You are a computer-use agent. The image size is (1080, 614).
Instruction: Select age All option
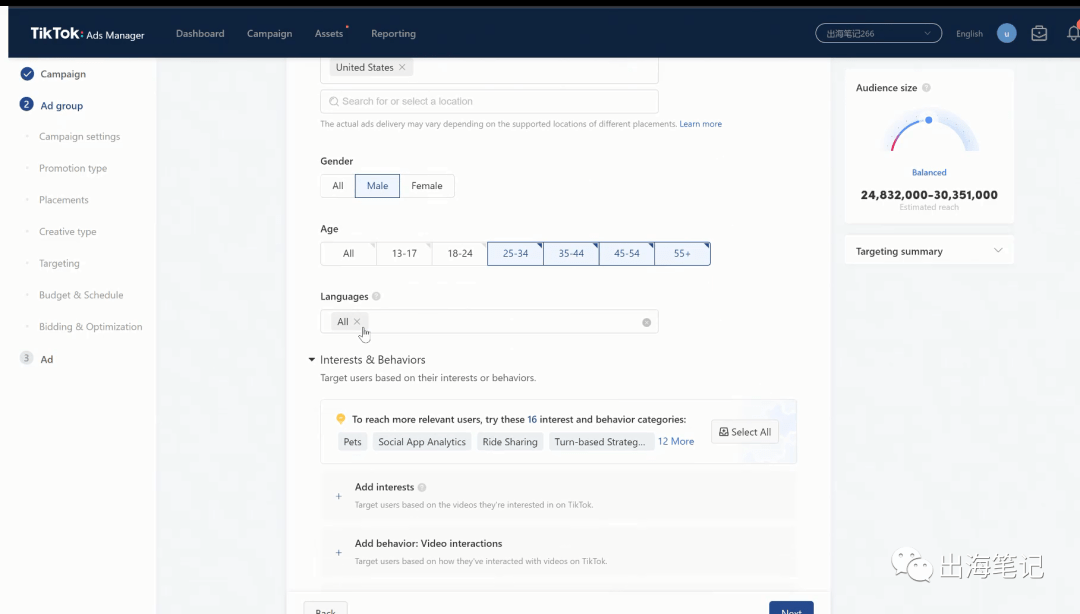pyautogui.click(x=349, y=254)
